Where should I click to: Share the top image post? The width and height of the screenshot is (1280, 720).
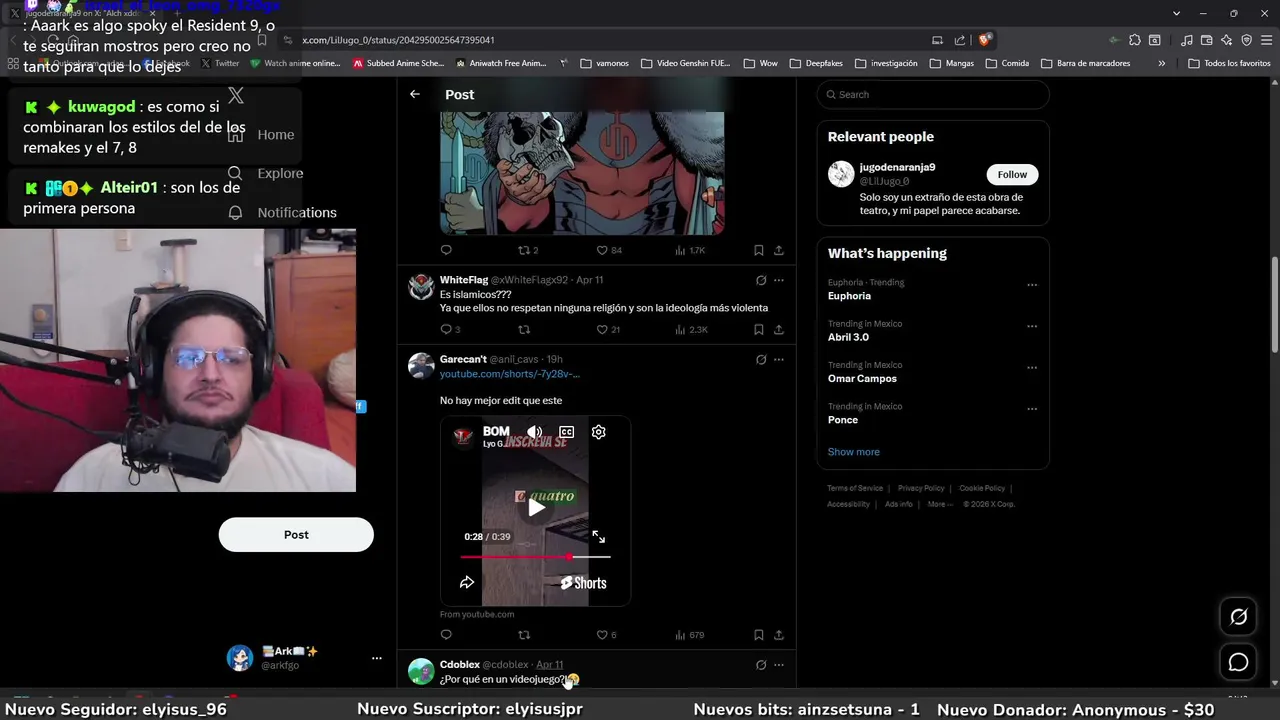[779, 250]
